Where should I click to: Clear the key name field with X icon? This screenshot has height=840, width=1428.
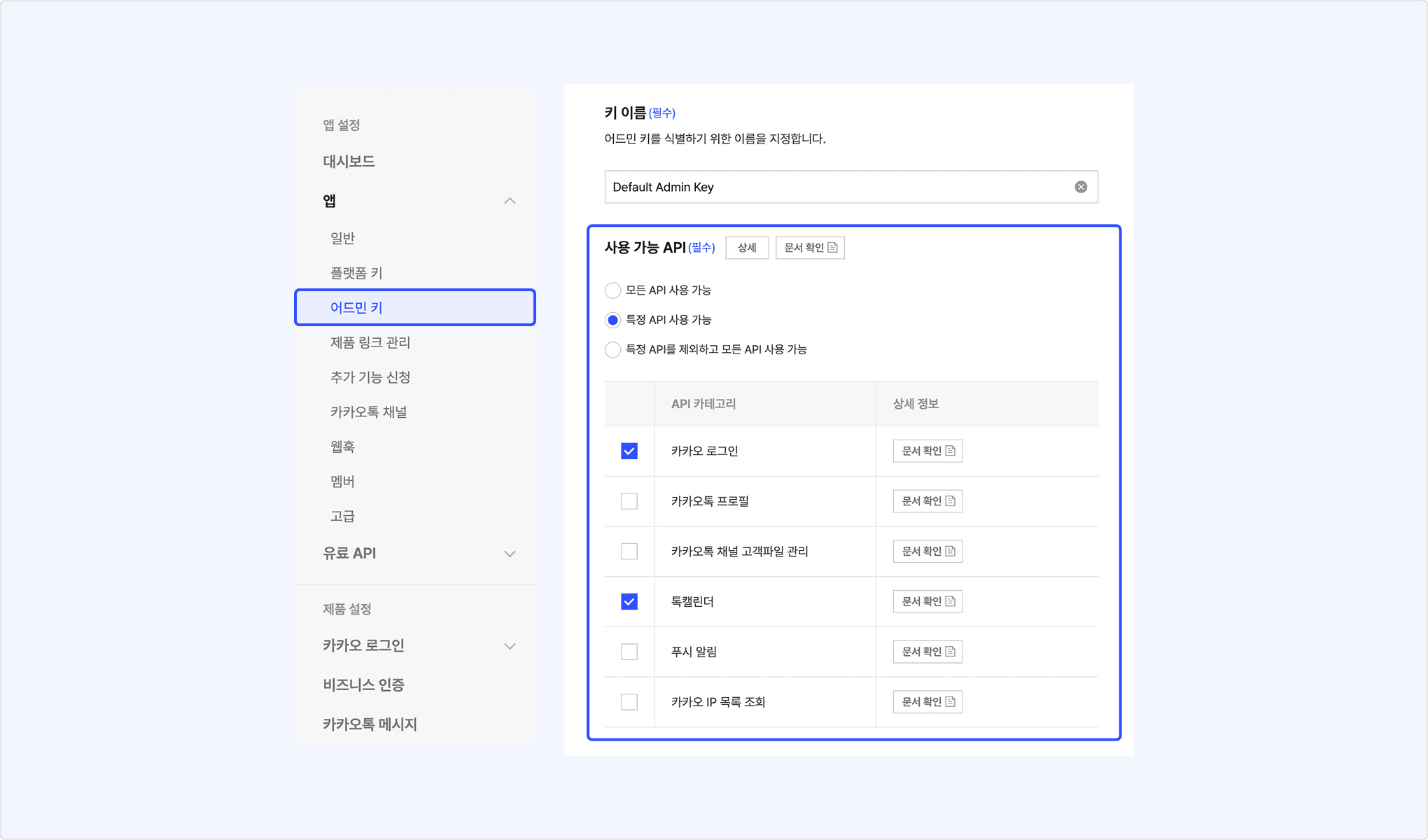1081,187
